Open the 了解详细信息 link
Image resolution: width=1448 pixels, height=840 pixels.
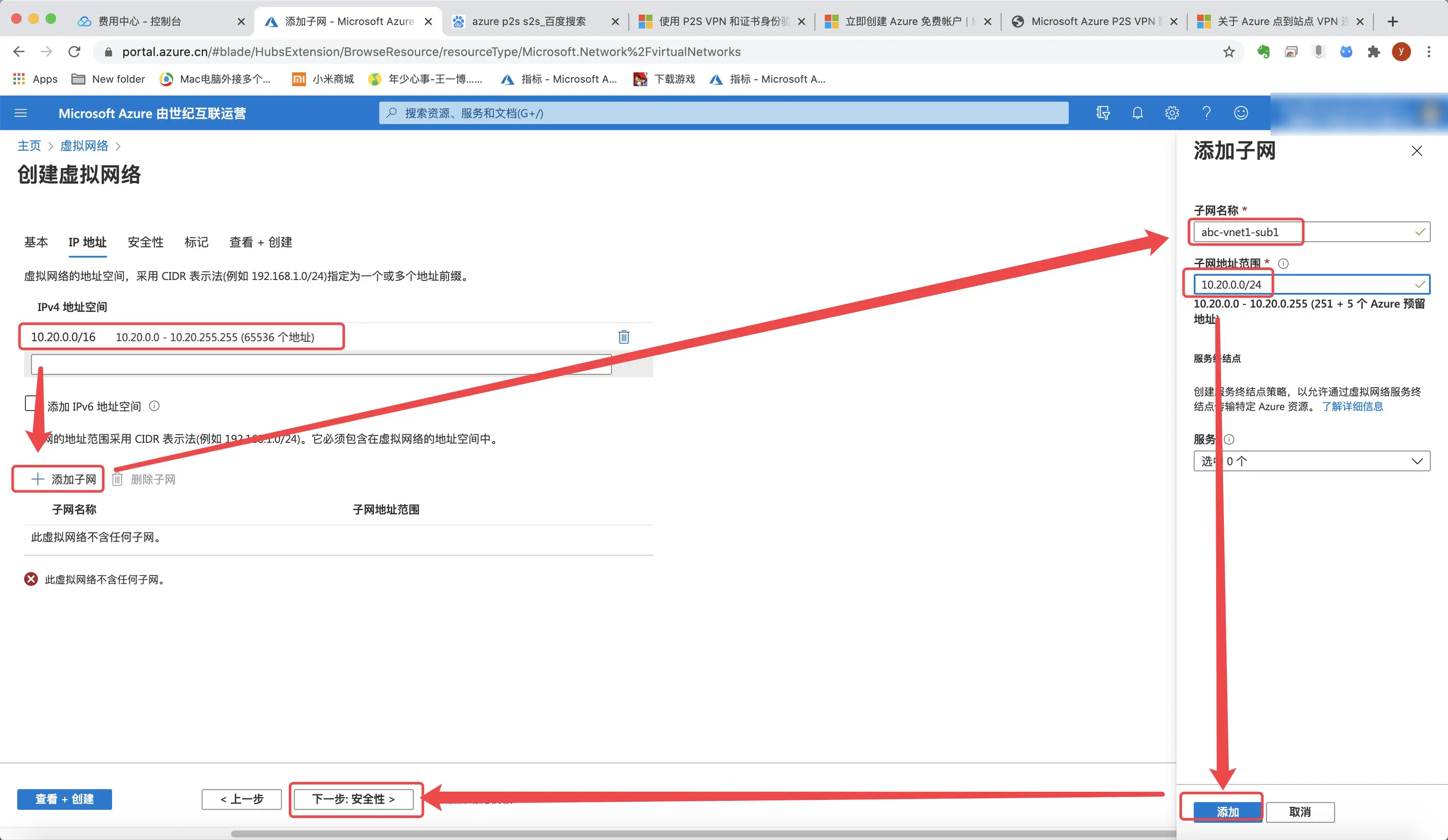click(x=1352, y=407)
